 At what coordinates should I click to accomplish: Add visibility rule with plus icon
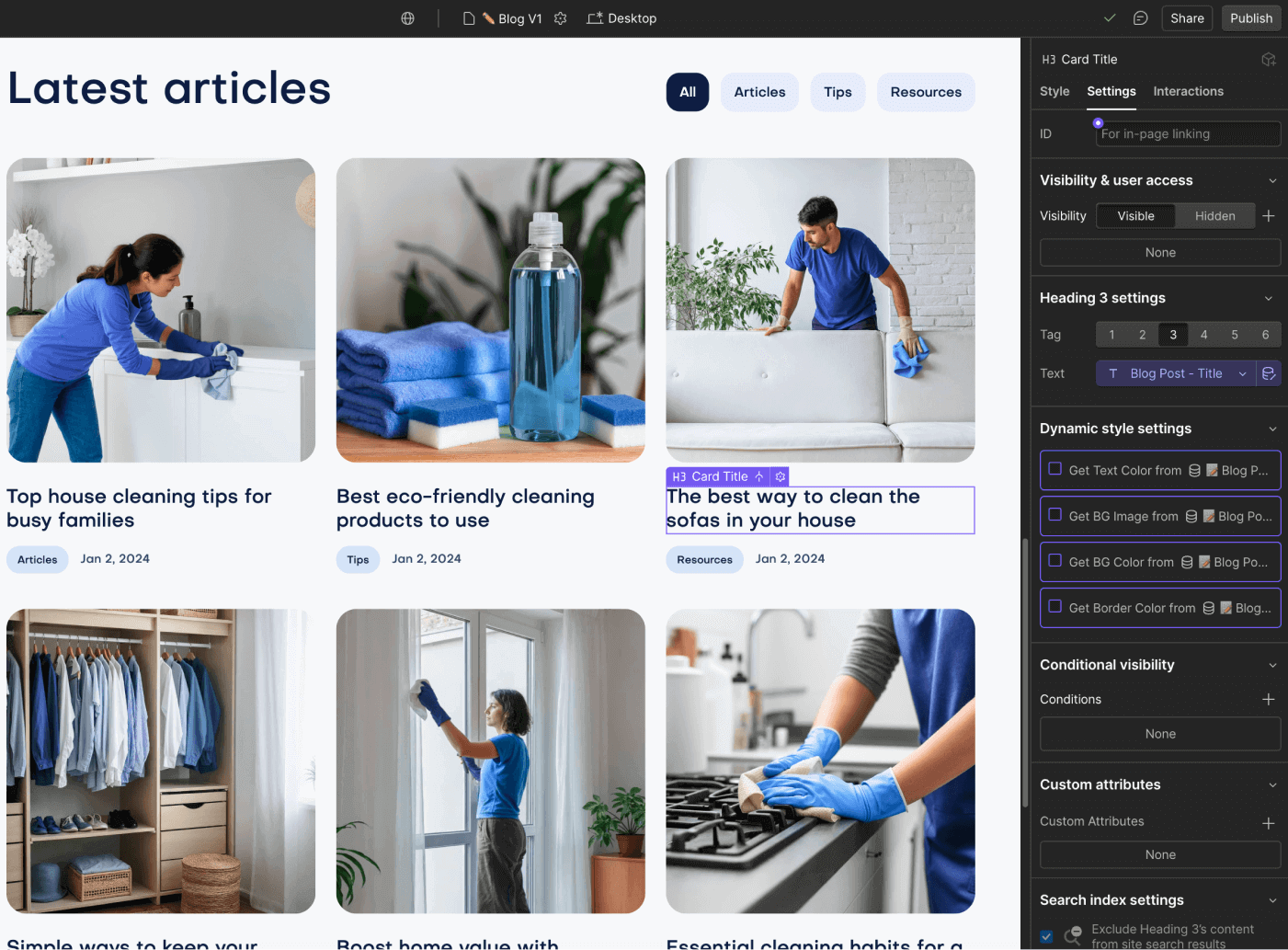1269,215
